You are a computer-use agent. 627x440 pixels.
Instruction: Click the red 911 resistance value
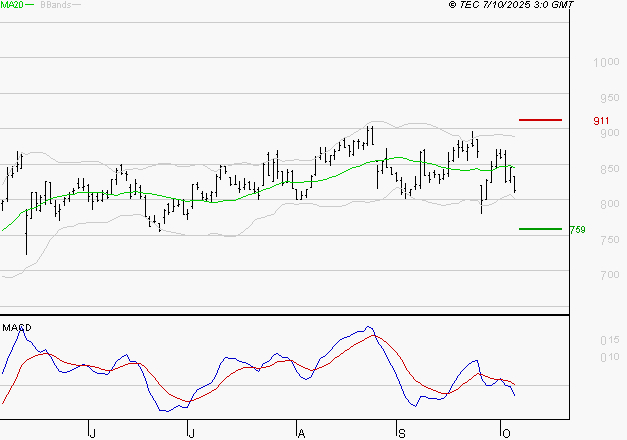(601, 120)
